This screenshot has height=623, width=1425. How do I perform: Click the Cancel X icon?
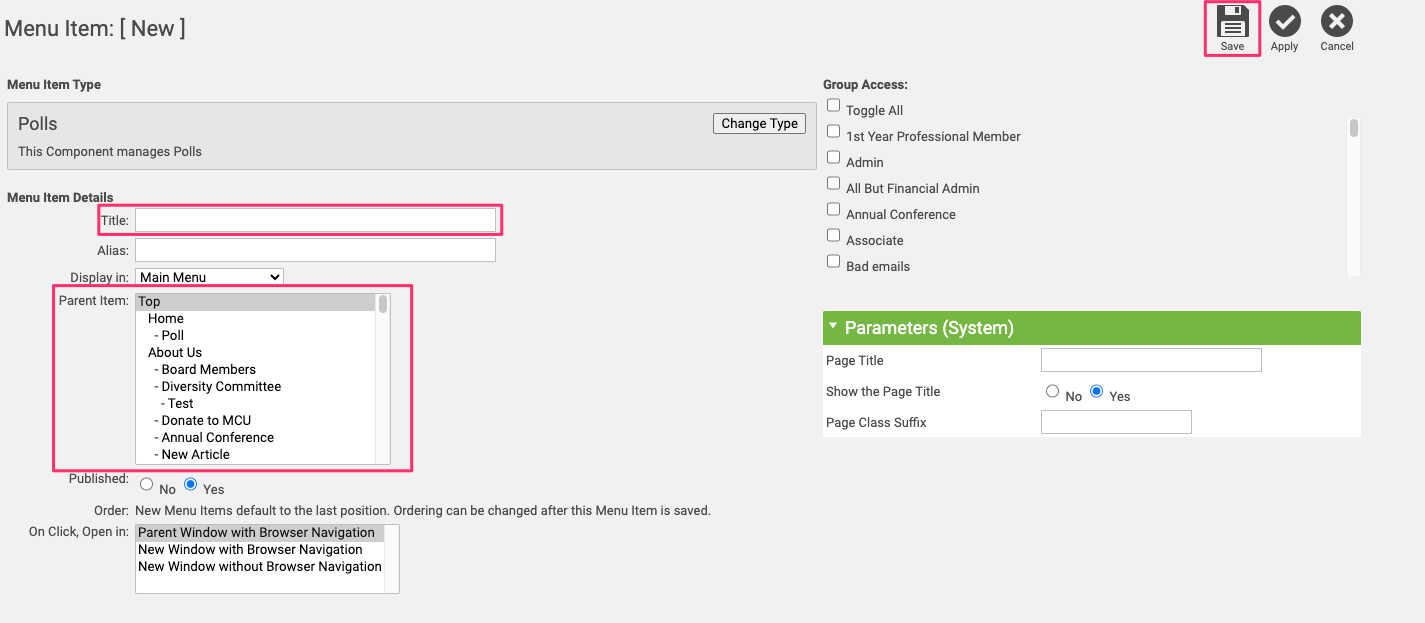(1336, 22)
